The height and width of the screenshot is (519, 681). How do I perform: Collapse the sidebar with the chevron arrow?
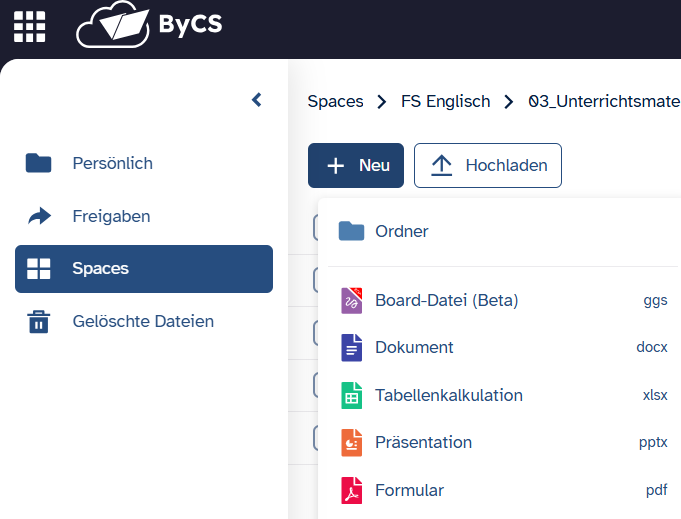pyautogui.click(x=256, y=100)
